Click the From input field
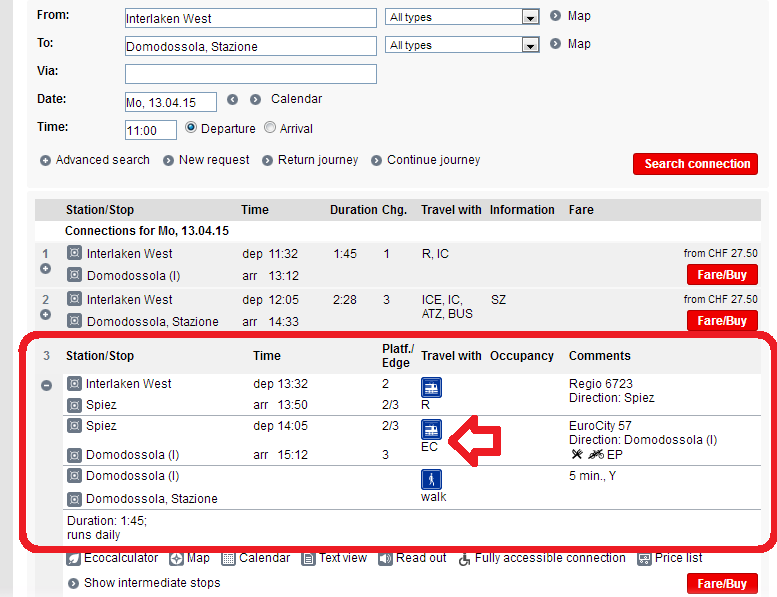Viewport: 777px width, 597px height. pyautogui.click(x=251, y=18)
